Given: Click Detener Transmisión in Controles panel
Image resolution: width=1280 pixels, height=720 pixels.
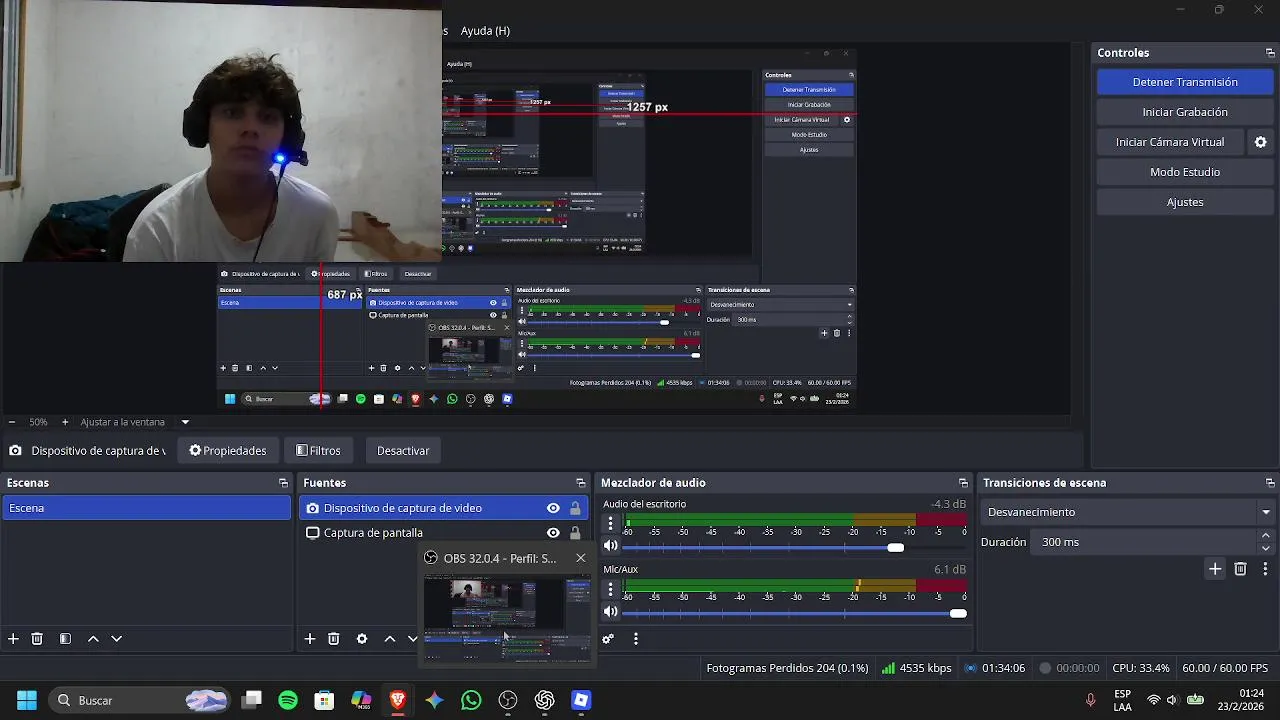Looking at the screenshot, I should (1185, 82).
